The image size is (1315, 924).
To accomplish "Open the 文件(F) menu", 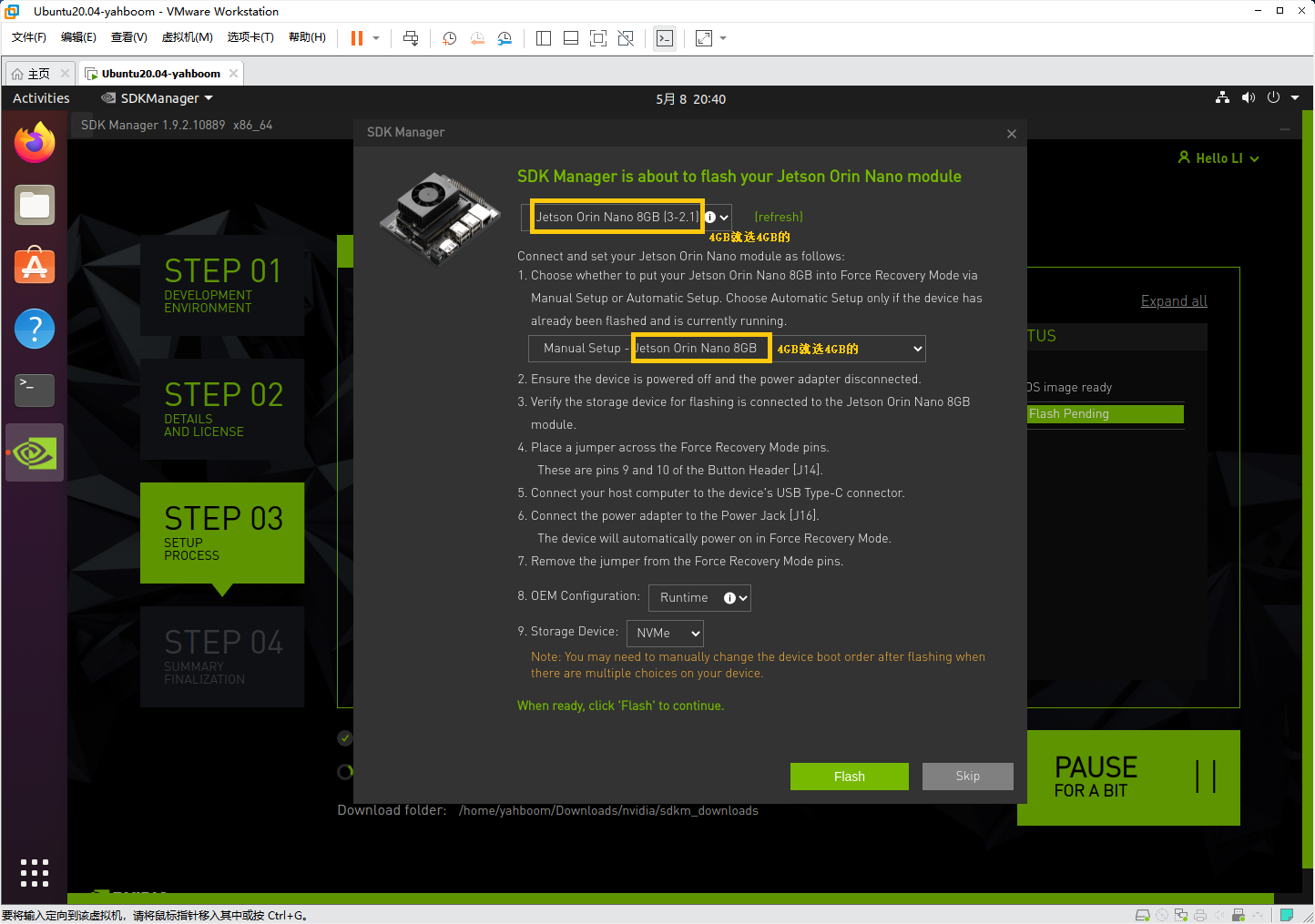I will 29,37.
